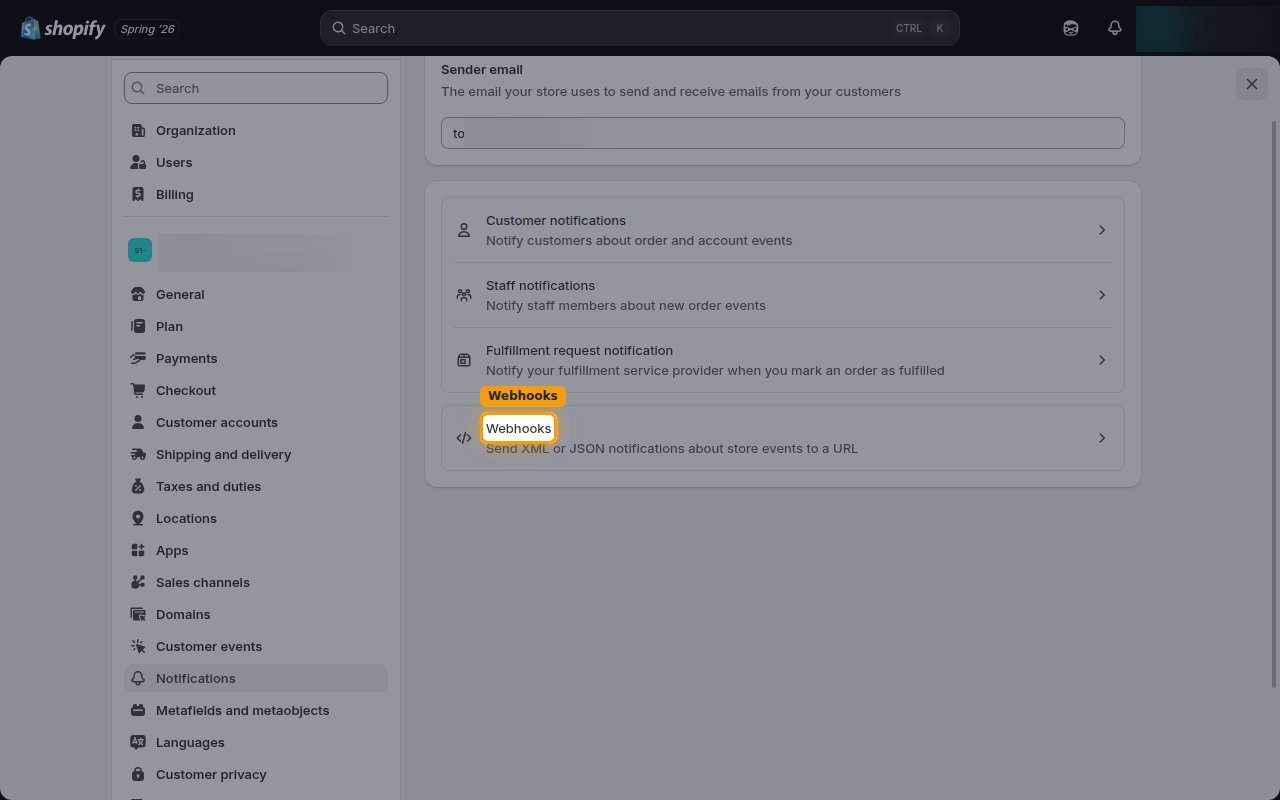
Task: Go to Organization settings
Action: coord(256,130)
